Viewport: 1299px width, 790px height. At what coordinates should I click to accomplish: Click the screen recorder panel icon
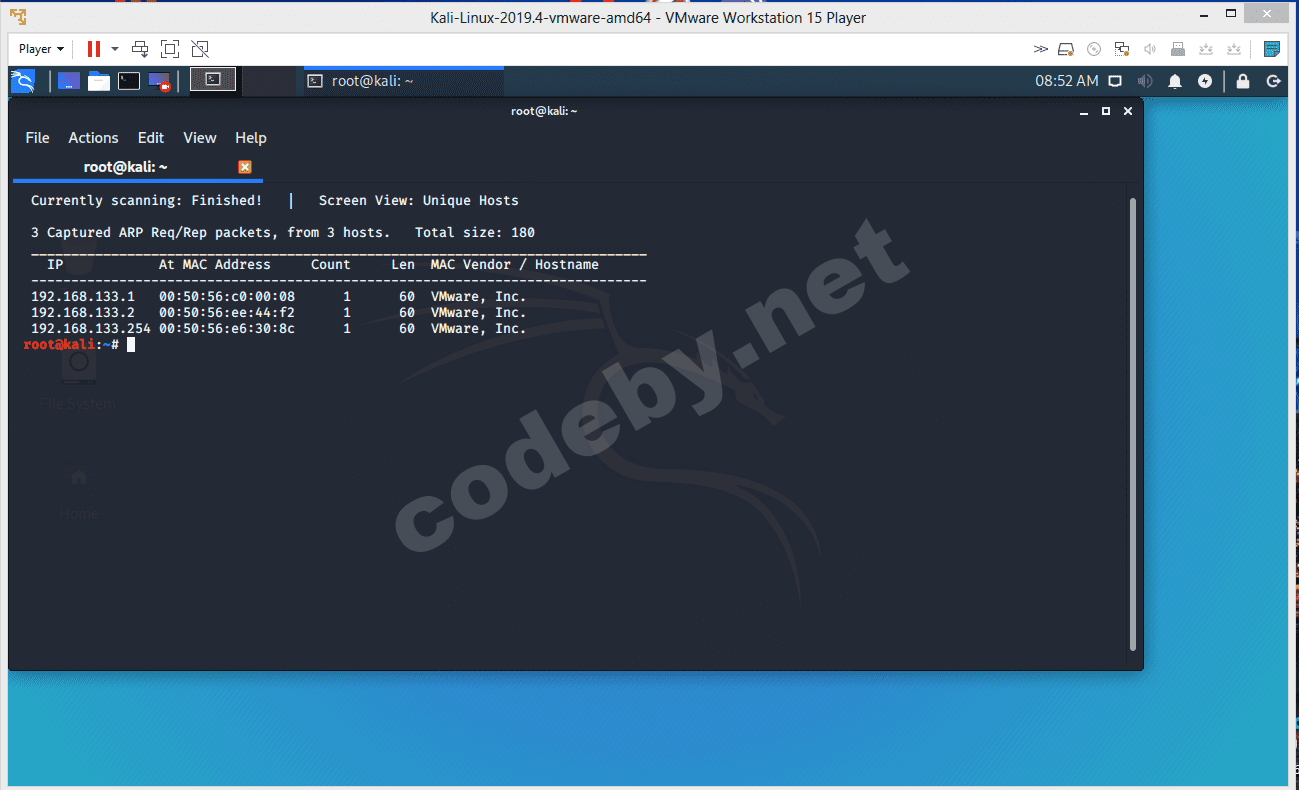tap(159, 82)
